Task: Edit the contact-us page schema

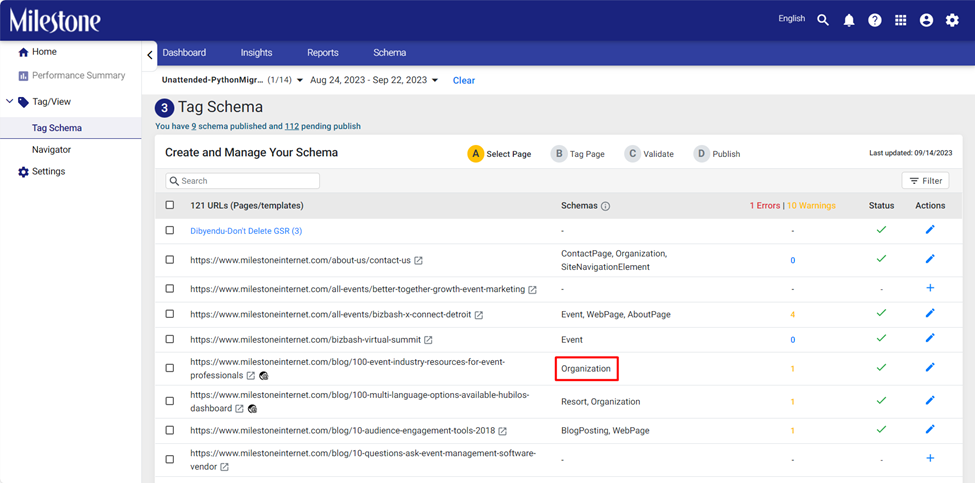Action: [x=930, y=259]
